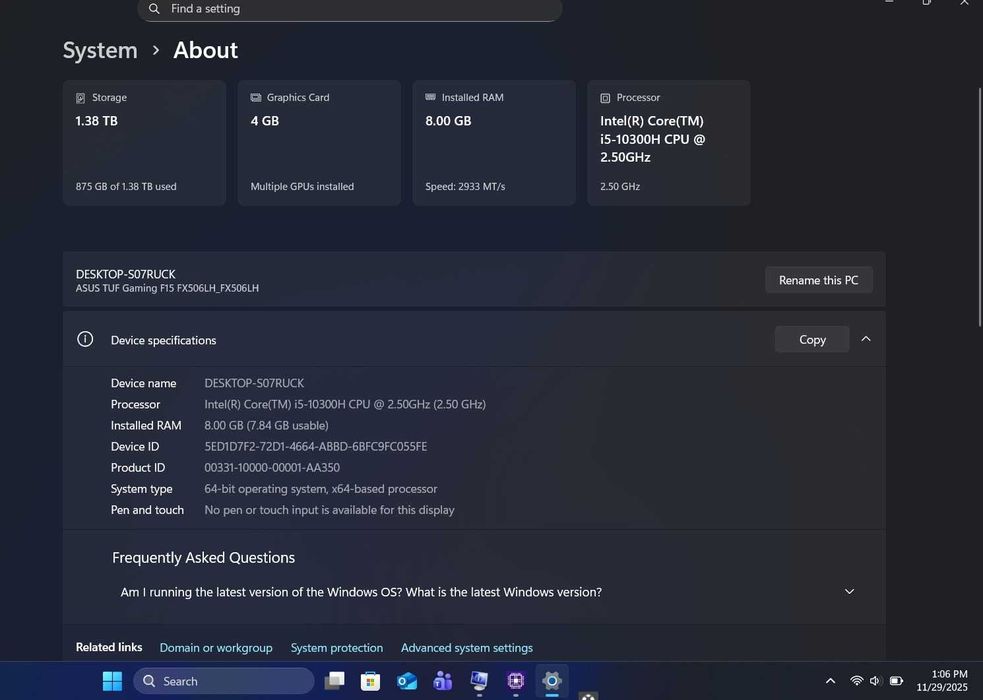Viewport: 983px width, 700px height.
Task: Open the Graphics Card 4 GB card
Action: [319, 142]
